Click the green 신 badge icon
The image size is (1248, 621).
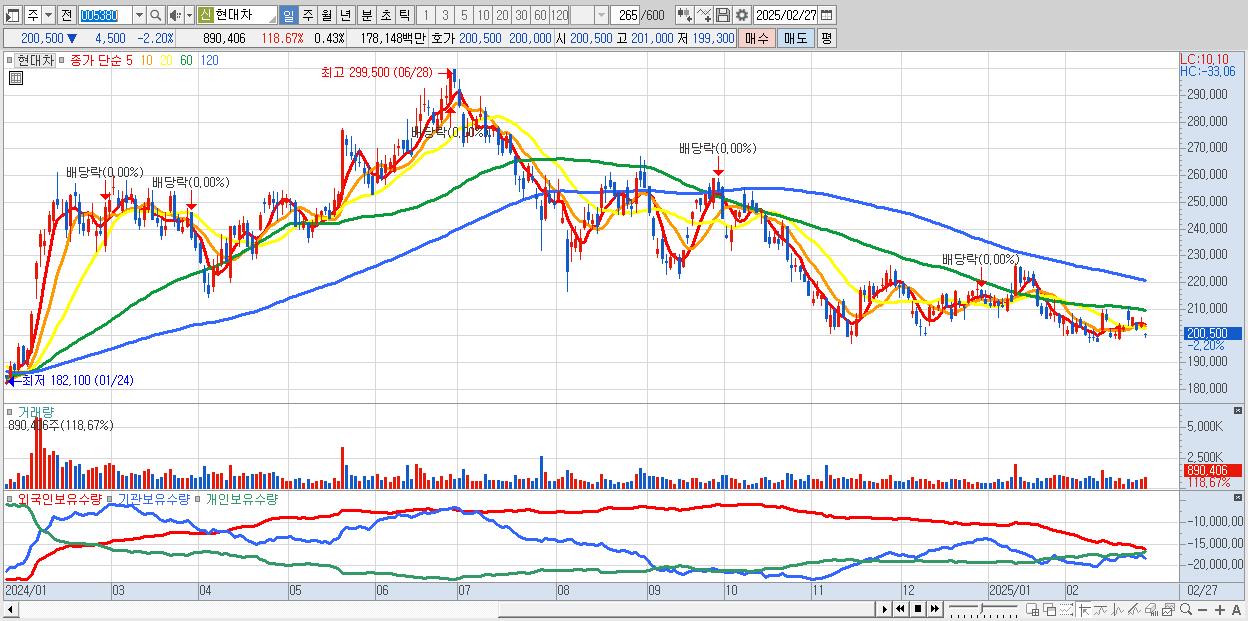(x=205, y=15)
